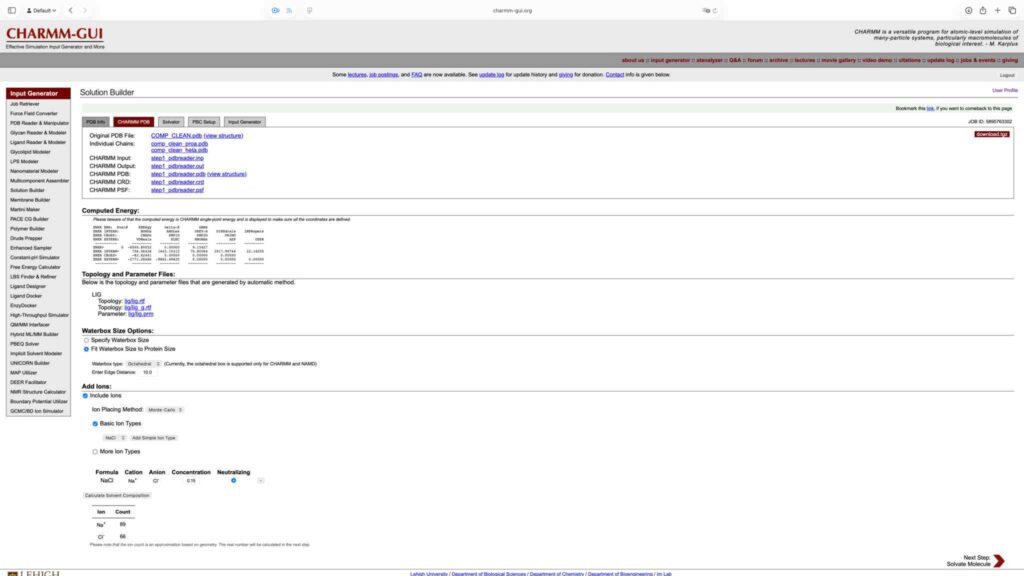Viewport: 1024px width, 576px height.
Task: Click the CHARMM-GUI logo
Action: pos(54,35)
